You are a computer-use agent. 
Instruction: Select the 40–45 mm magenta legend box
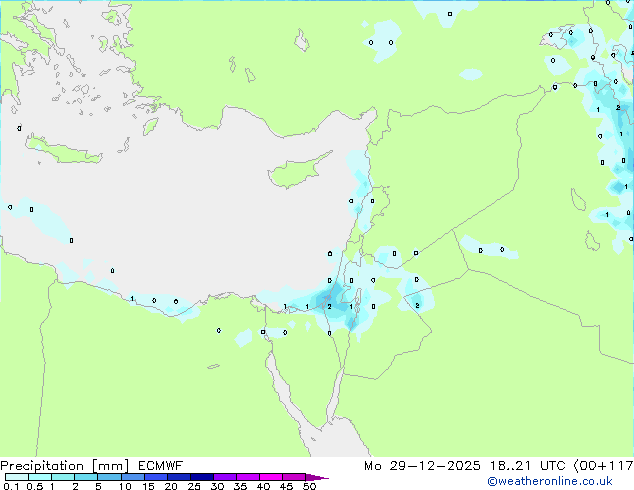click(x=271, y=477)
